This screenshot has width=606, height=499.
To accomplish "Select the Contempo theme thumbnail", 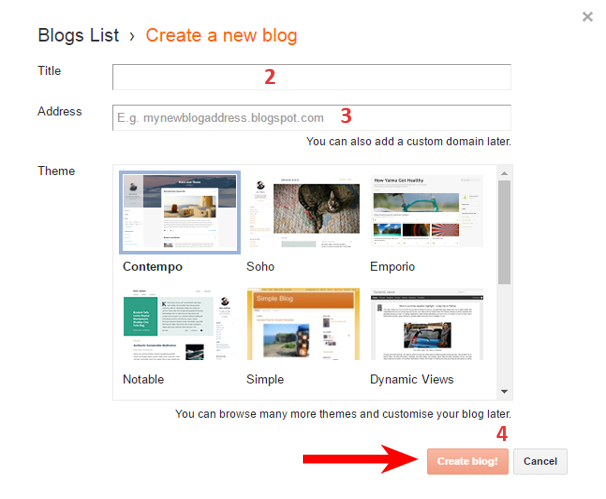I will [x=180, y=212].
